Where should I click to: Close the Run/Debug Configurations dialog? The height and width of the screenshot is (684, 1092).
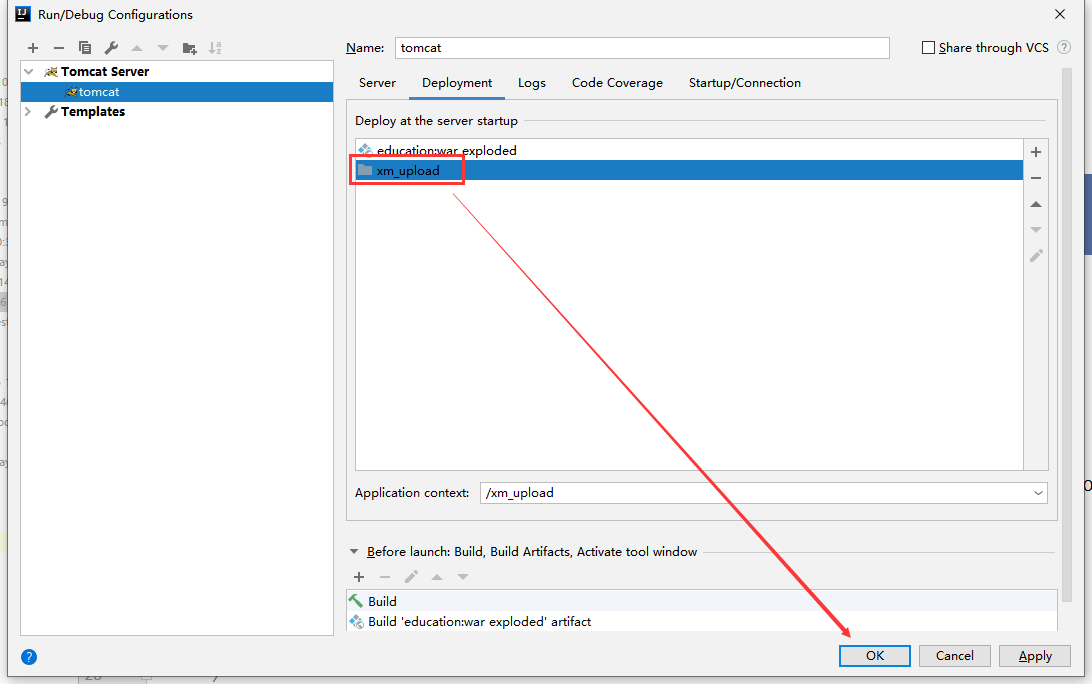coord(1059,14)
